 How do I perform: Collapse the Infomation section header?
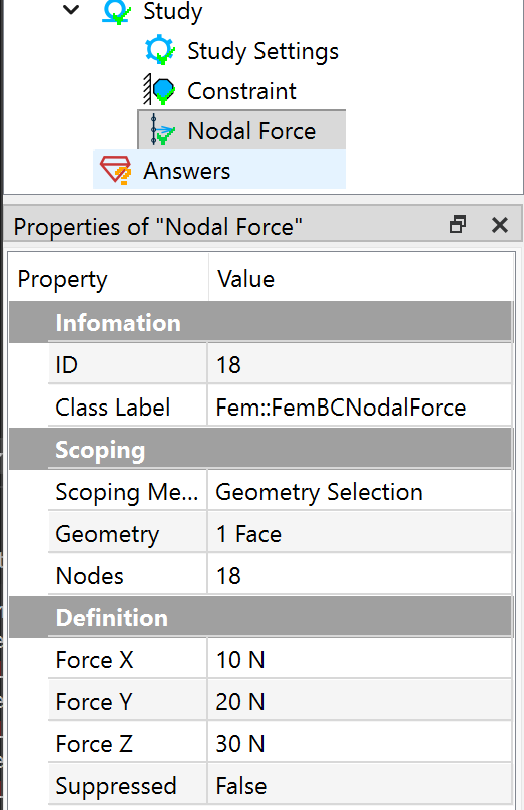[261, 322]
